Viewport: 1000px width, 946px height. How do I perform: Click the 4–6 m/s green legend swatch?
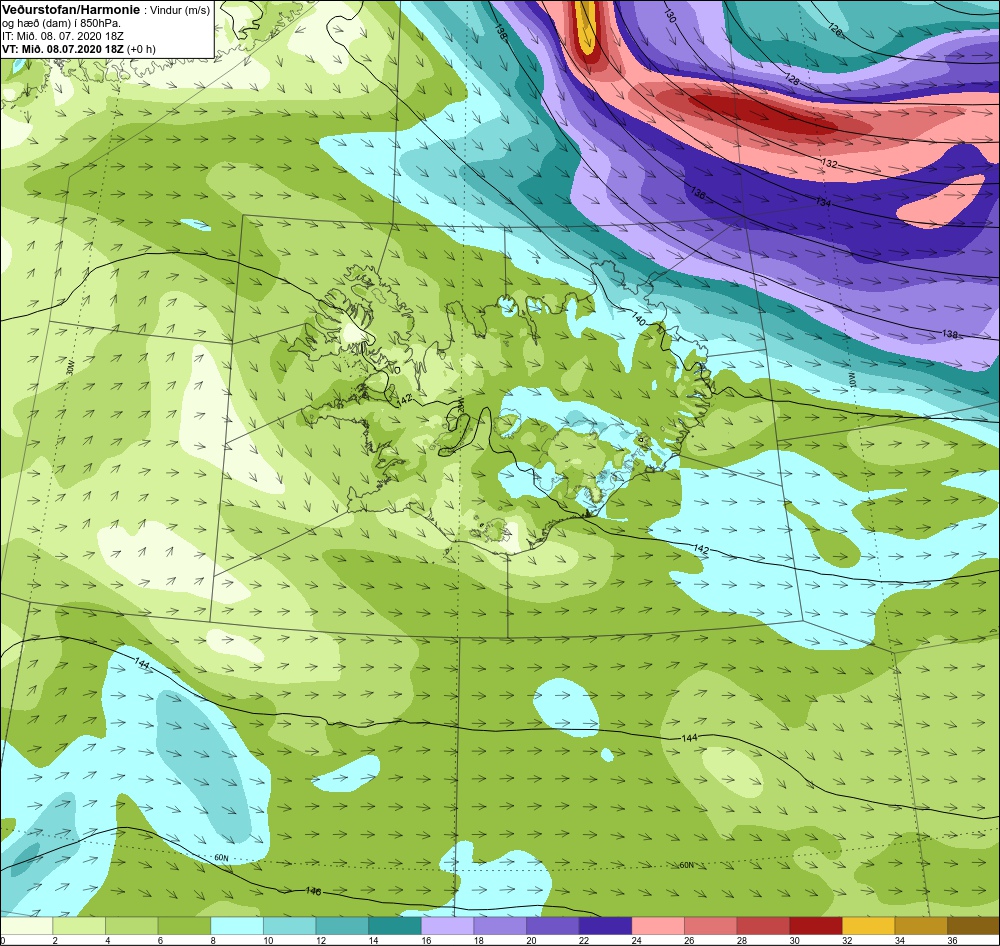click(132, 925)
